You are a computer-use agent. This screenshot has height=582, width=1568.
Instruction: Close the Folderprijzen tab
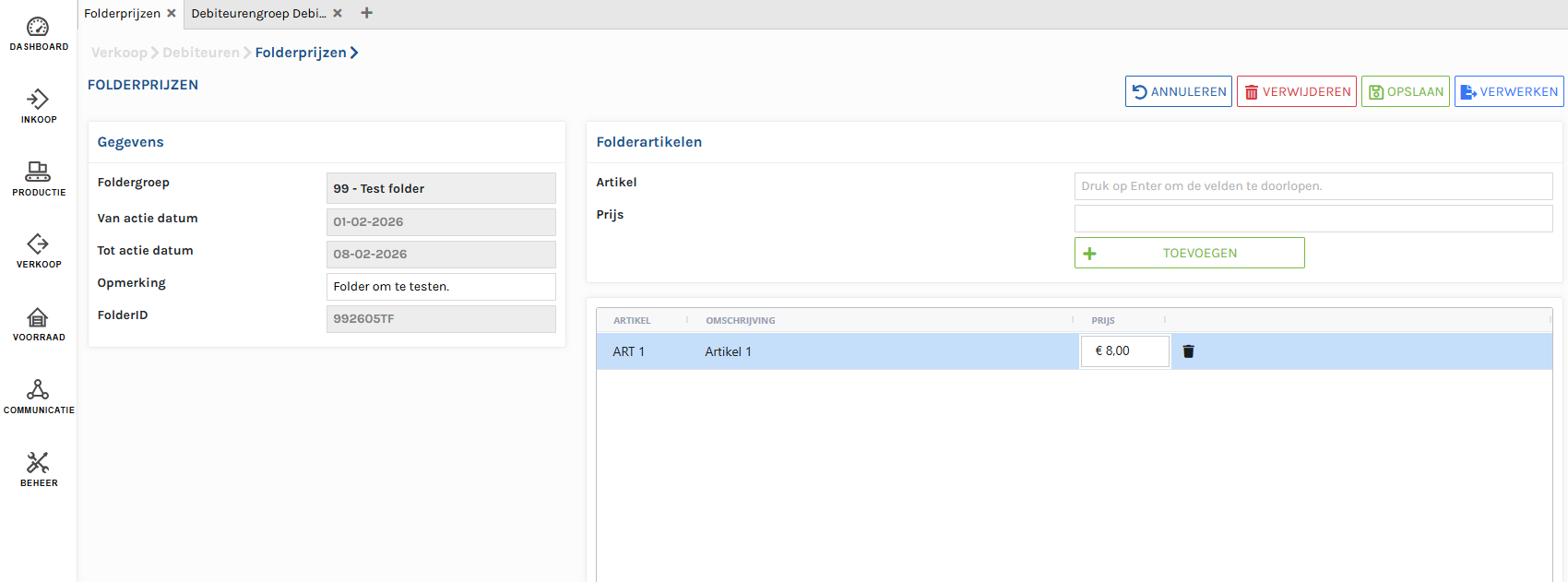tap(172, 13)
